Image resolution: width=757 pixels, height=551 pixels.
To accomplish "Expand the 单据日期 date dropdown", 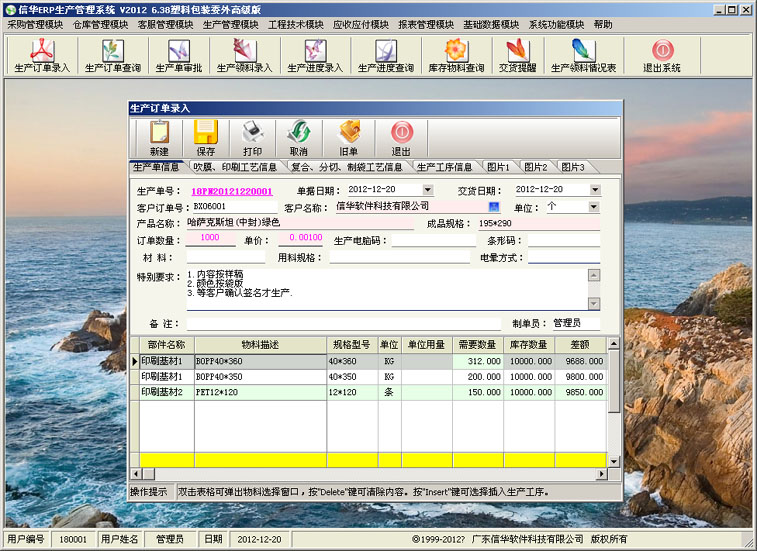I will pyautogui.click(x=428, y=189).
